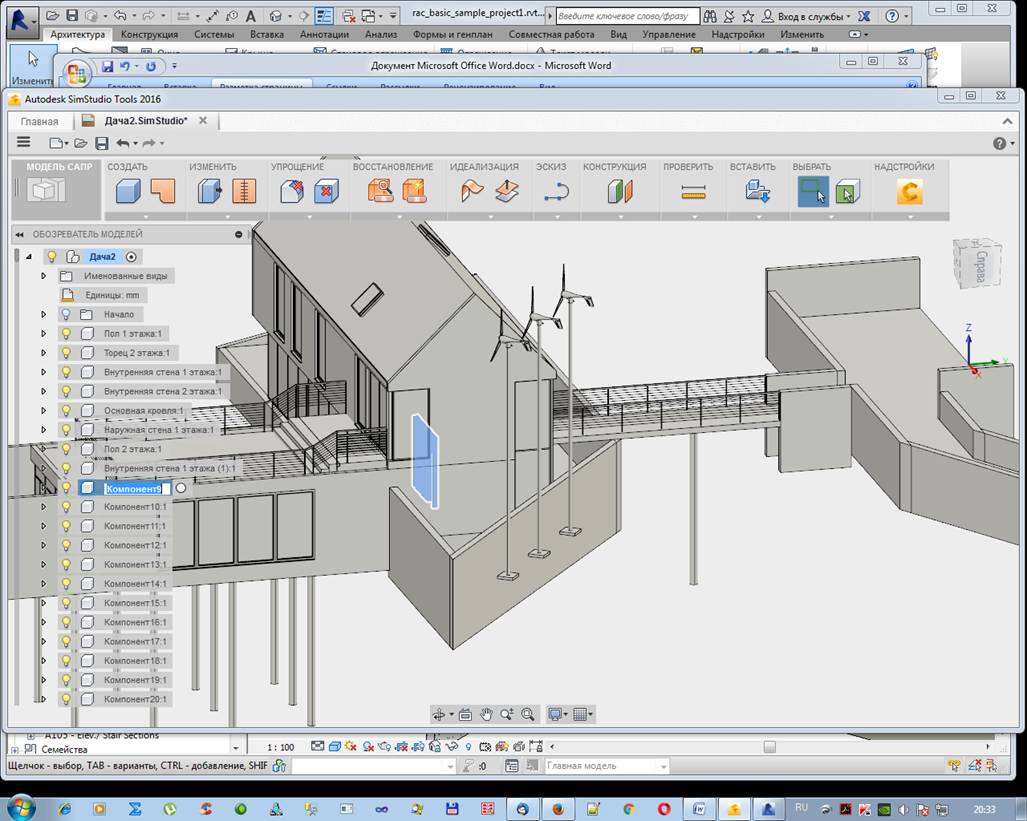Screen dimensions: 1027x821
Task: Toggle the light bulb beside Начало folder
Action: (x=66, y=314)
